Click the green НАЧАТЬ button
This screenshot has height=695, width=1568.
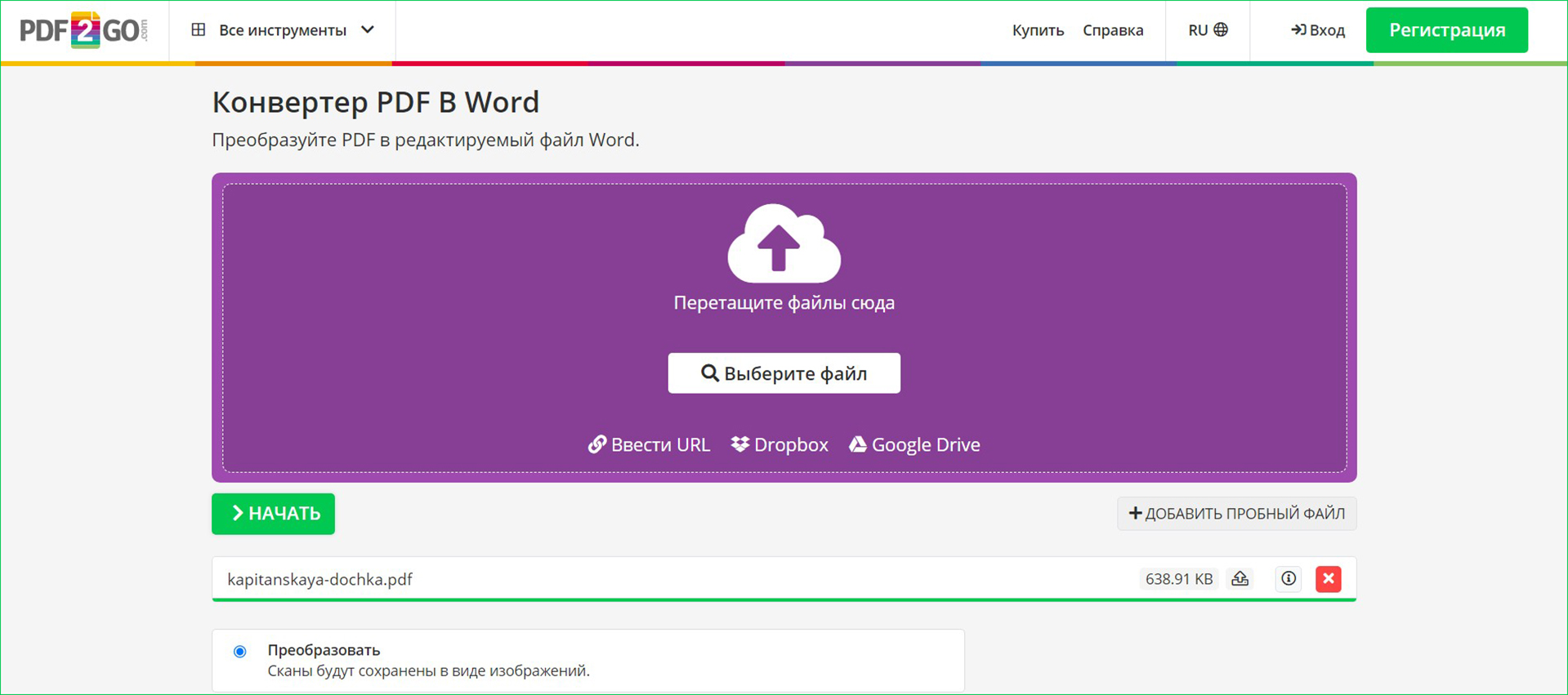pyautogui.click(x=273, y=514)
